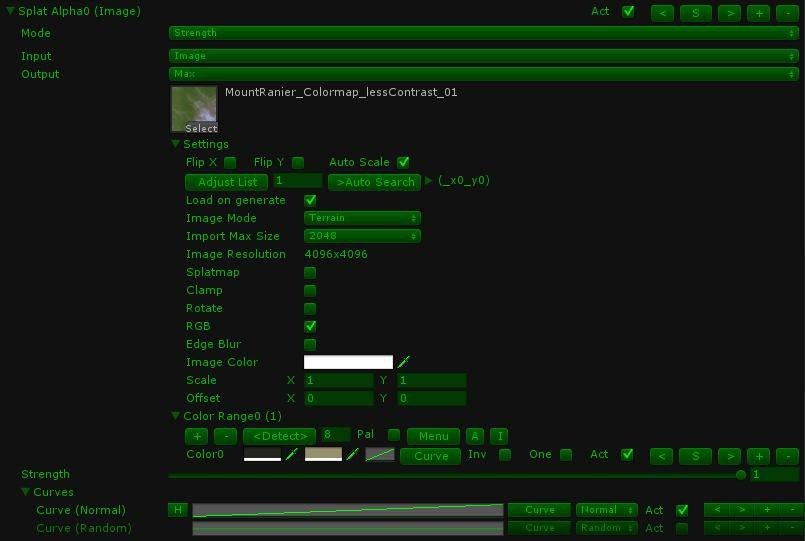Click the S button in Splat Alpha0 header
This screenshot has width=805, height=541.
point(695,13)
